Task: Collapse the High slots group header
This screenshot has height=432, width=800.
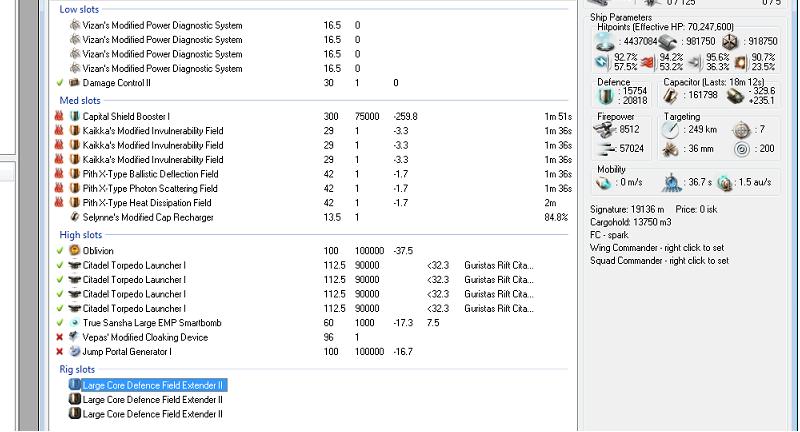Action: coord(80,235)
